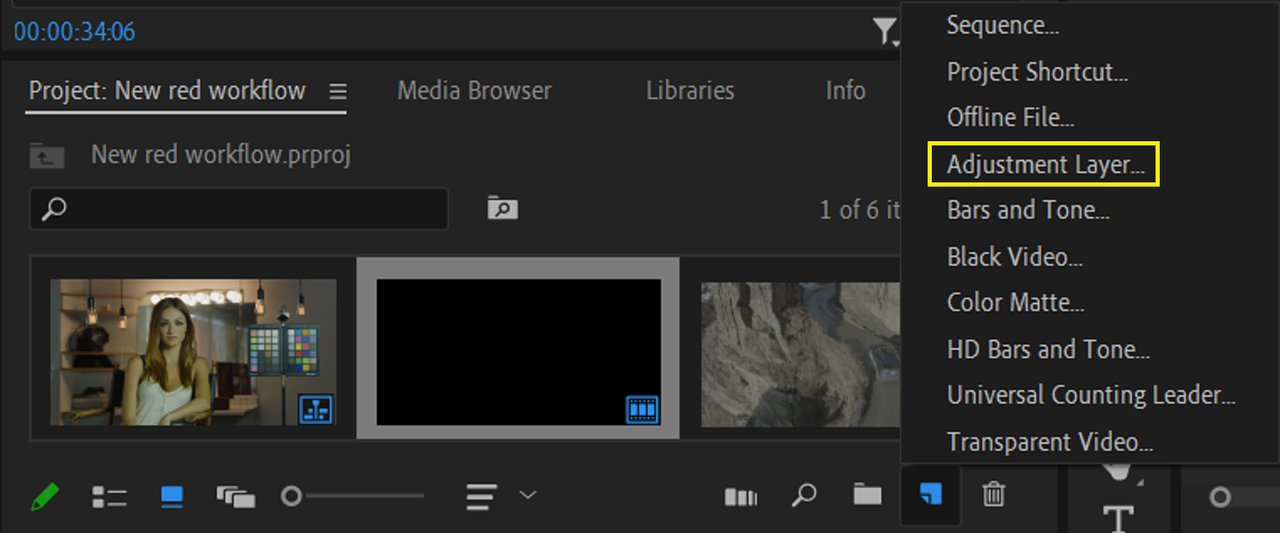Select Offline File... option
This screenshot has width=1280, height=533.
(x=1011, y=117)
